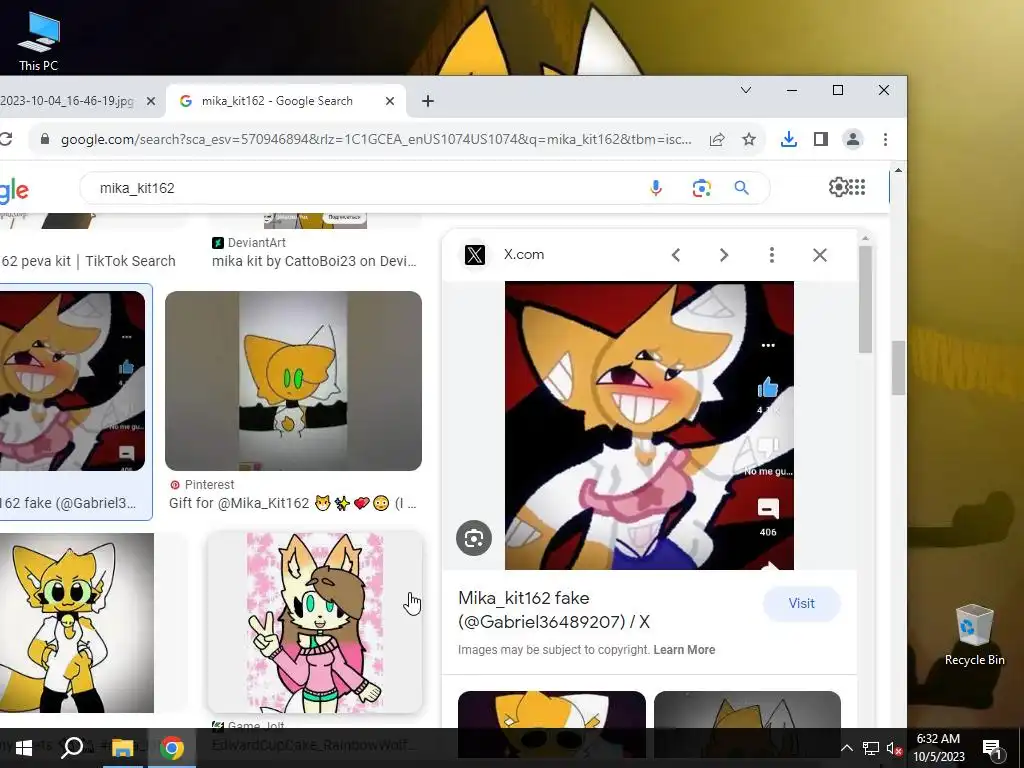Select the Mika_kit162 fake result thumbnail

coord(72,381)
